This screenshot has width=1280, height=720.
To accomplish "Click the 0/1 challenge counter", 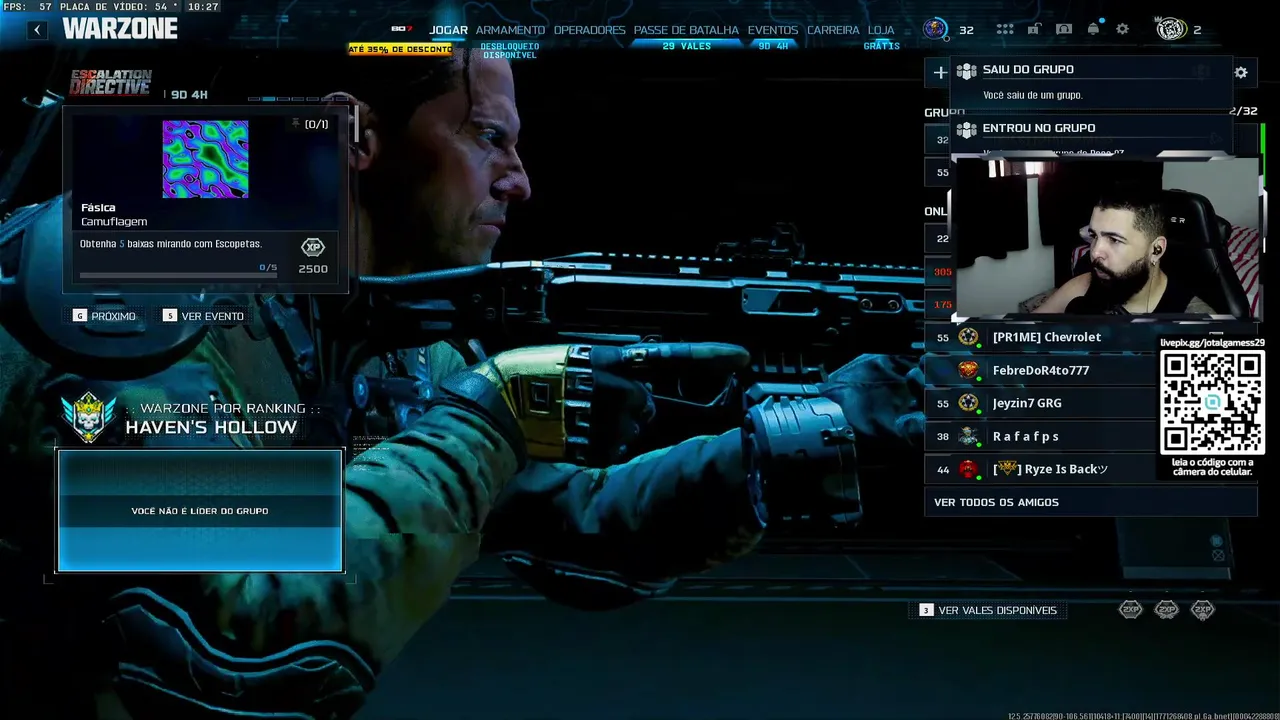I will click(316, 124).
